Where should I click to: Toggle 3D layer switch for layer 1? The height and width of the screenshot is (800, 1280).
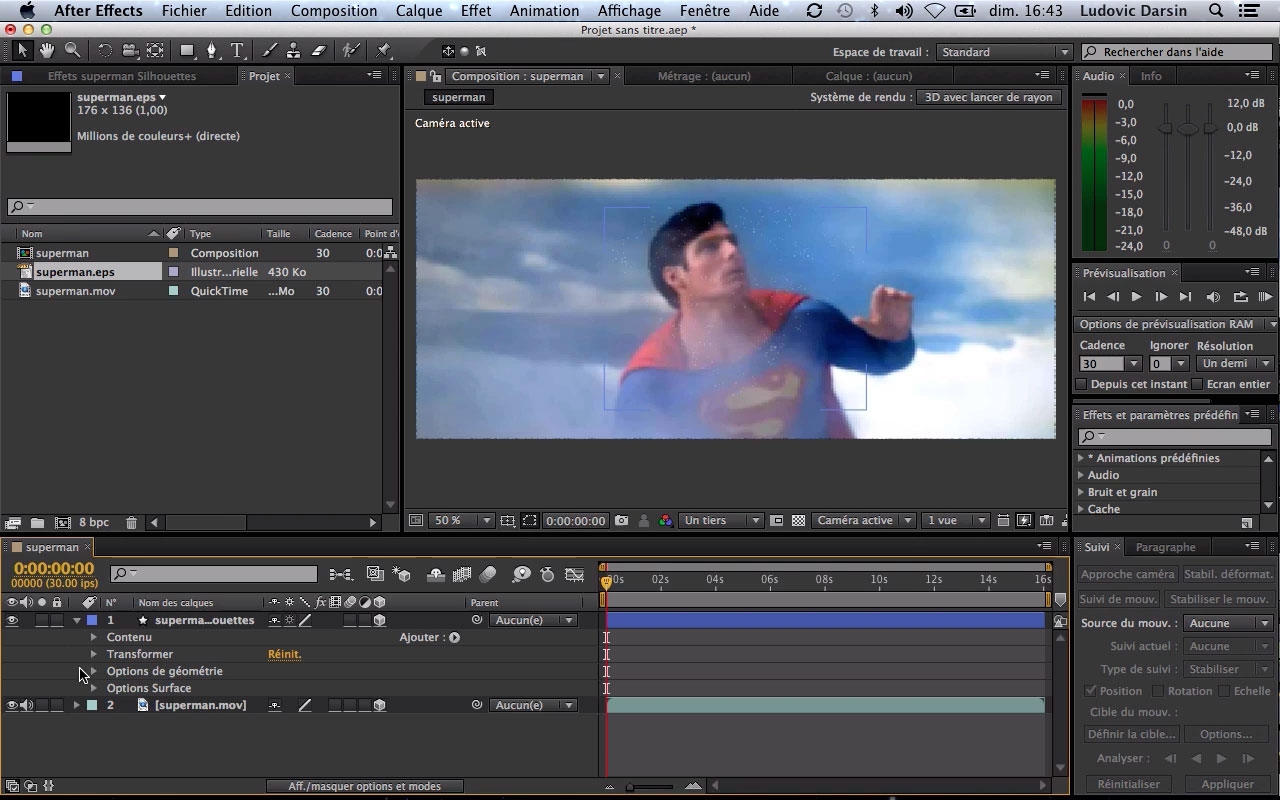[x=379, y=621]
